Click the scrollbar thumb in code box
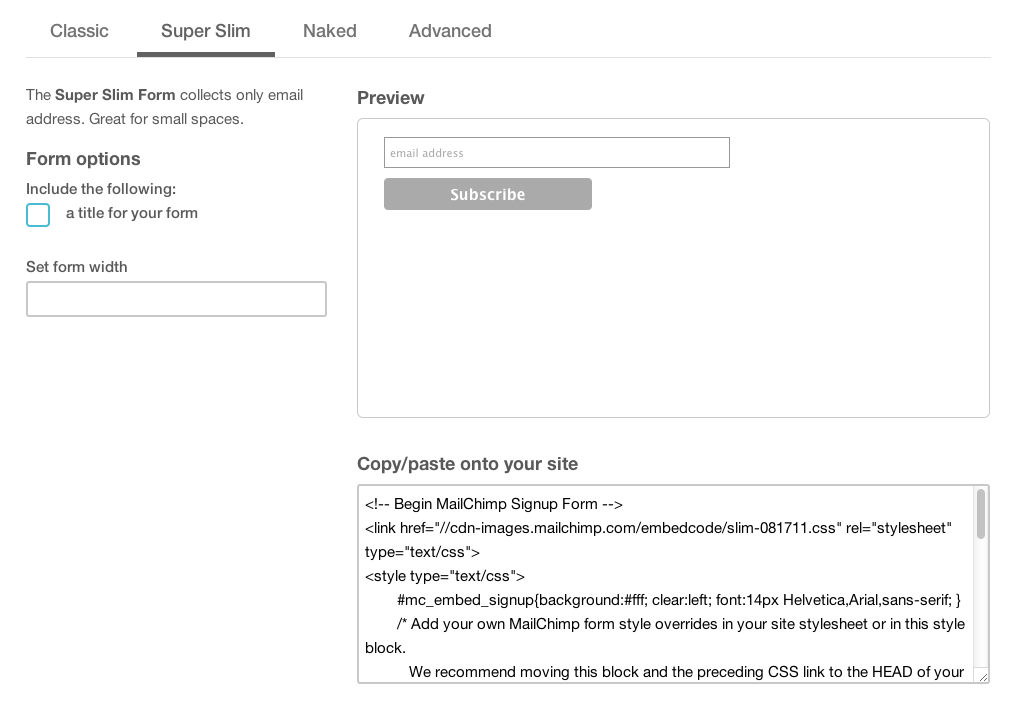The width and height of the screenshot is (1014, 713). (x=981, y=514)
